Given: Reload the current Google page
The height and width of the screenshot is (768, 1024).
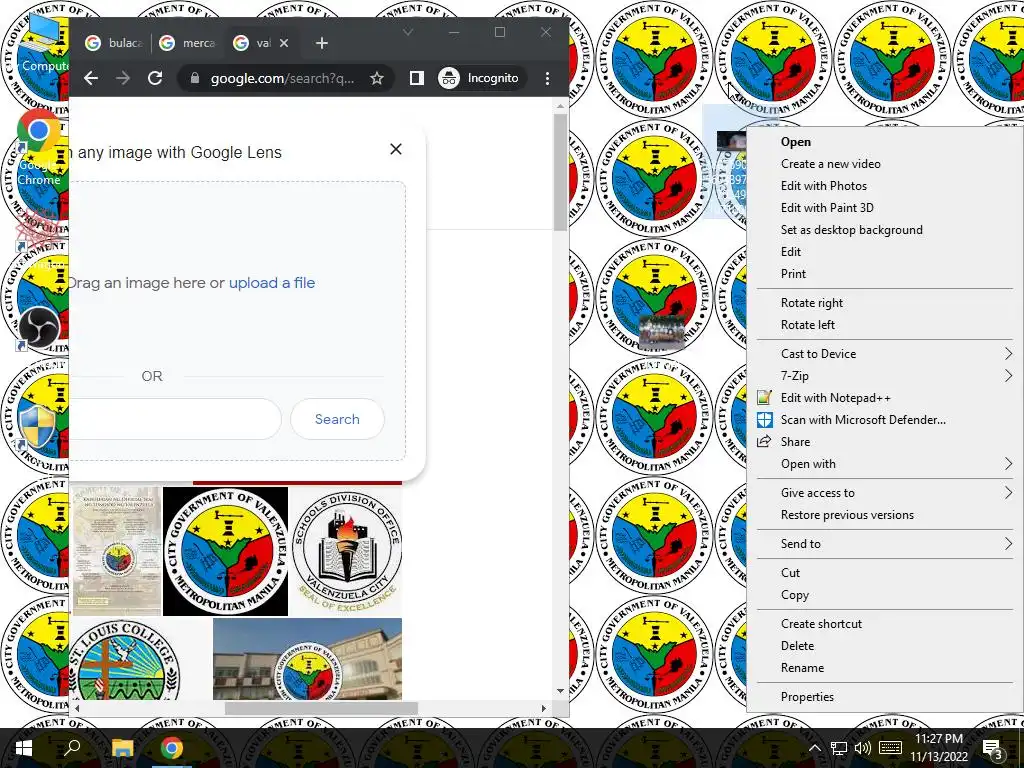Looking at the screenshot, I should tap(155, 78).
